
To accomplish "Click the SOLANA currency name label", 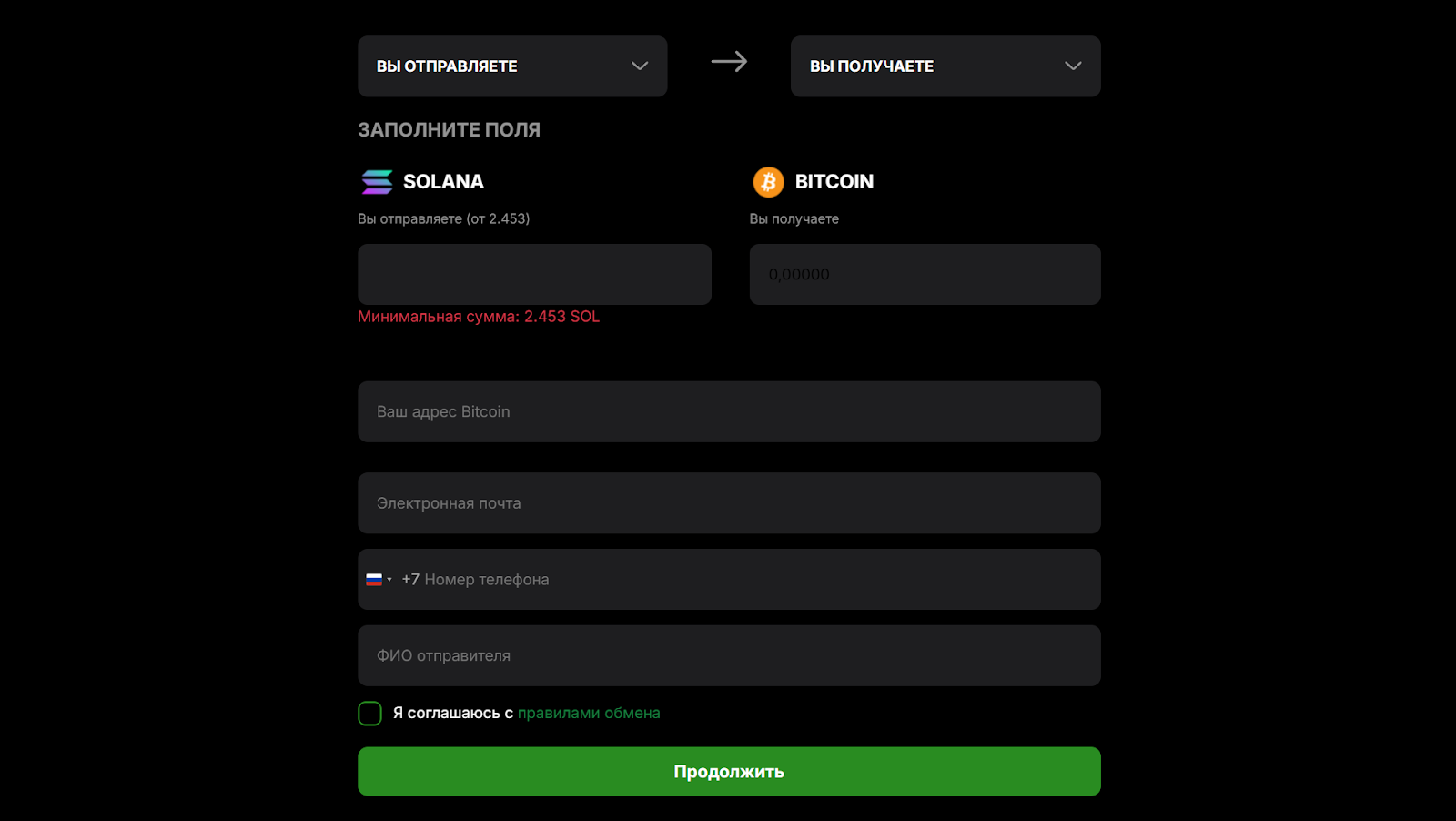I will pos(443,182).
